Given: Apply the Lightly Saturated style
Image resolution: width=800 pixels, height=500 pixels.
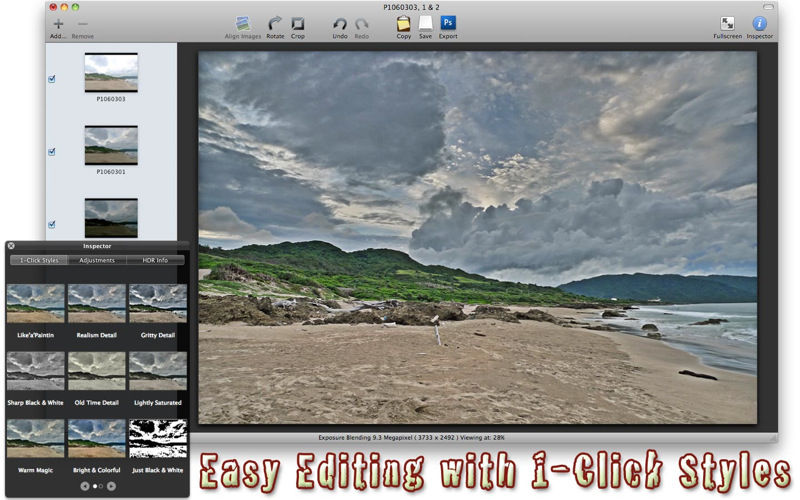Looking at the screenshot, I should click(158, 371).
